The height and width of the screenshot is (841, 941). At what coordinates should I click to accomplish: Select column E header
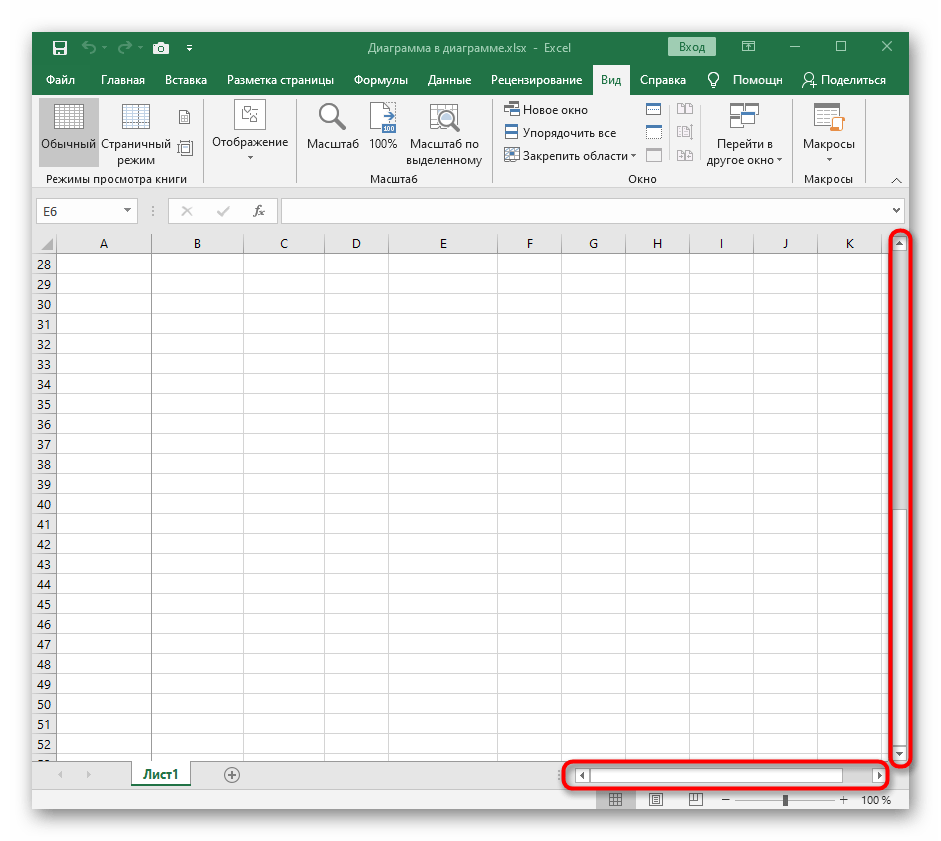(x=443, y=243)
